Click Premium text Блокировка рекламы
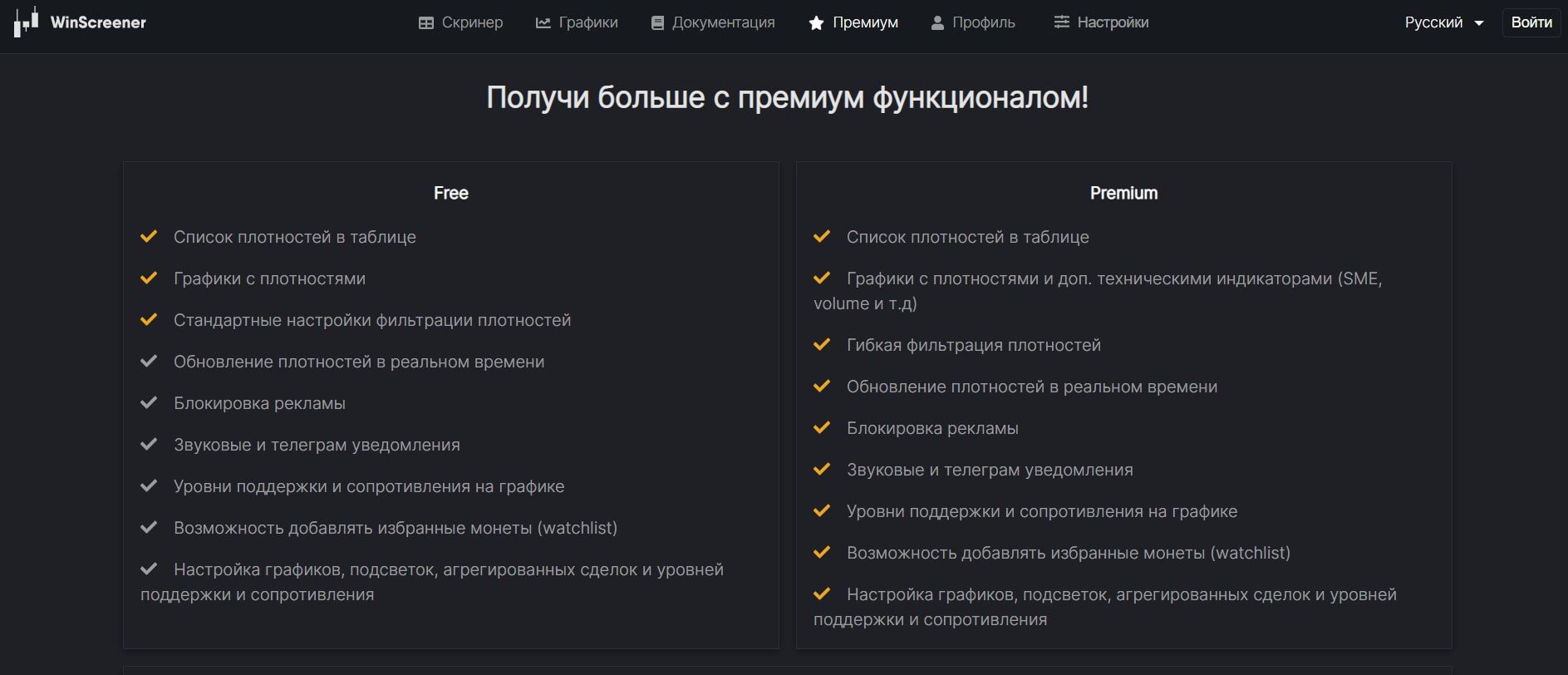This screenshot has width=1568, height=675. click(x=932, y=428)
